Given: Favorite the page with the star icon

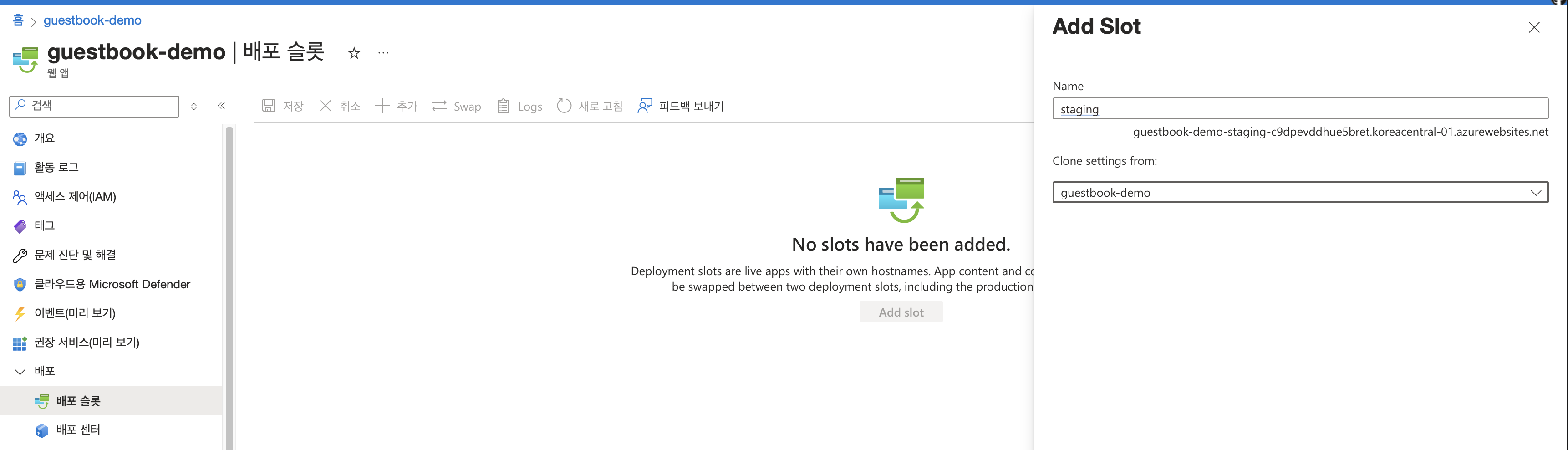Looking at the screenshot, I should (354, 54).
